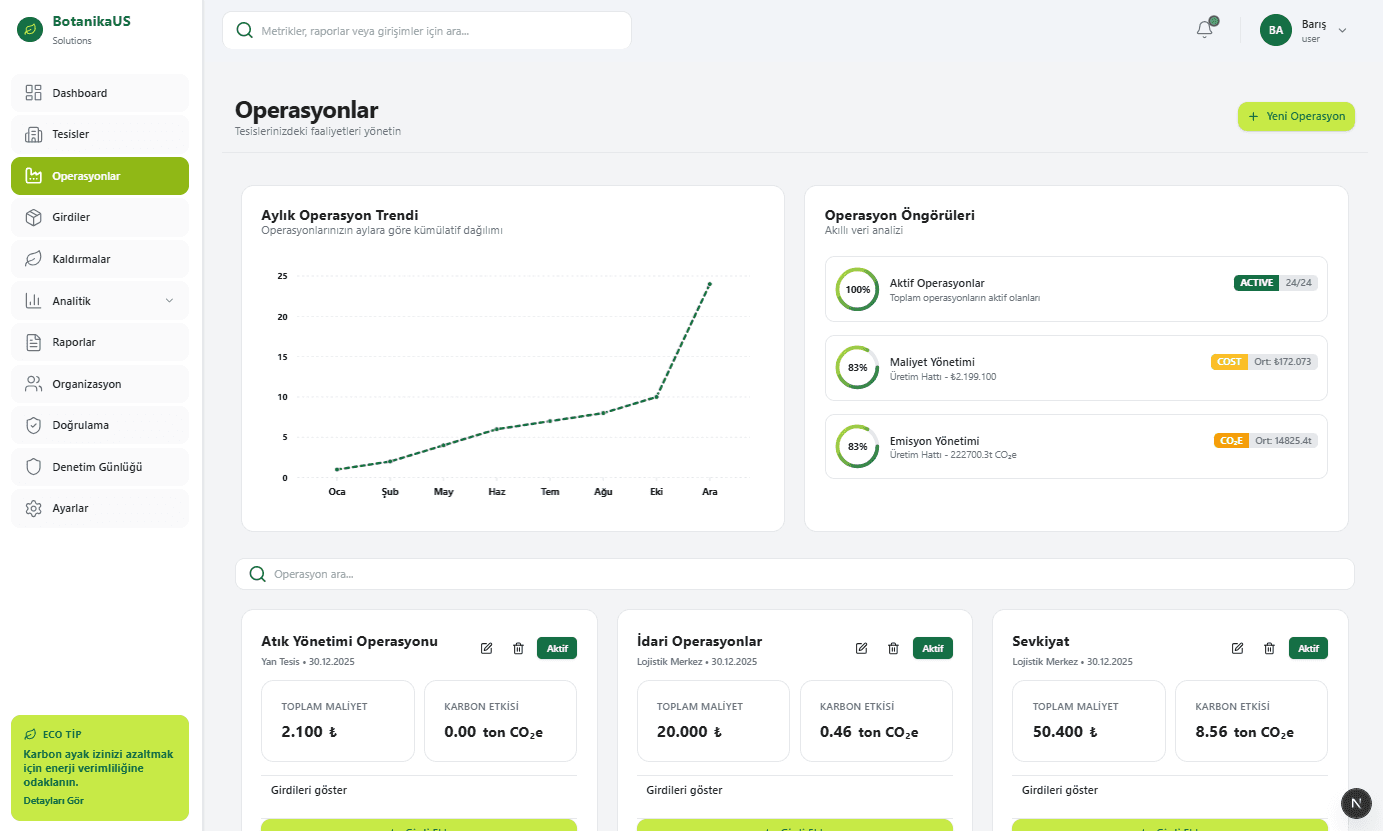Click the trash icon on Sevkiyat card
This screenshot has width=1383, height=831.
pyautogui.click(x=1269, y=648)
